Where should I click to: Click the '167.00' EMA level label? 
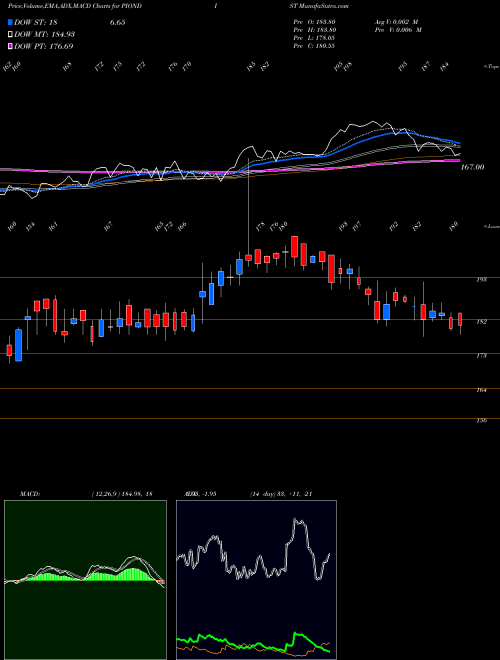click(x=472, y=168)
